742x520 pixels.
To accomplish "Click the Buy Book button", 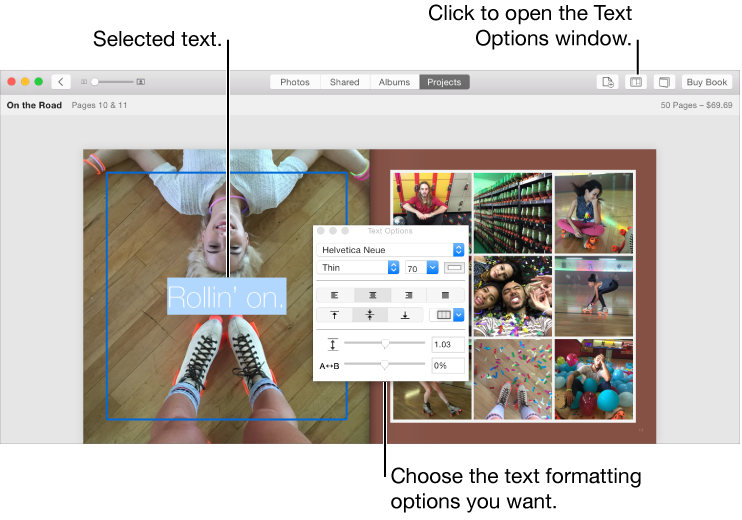I will point(707,82).
